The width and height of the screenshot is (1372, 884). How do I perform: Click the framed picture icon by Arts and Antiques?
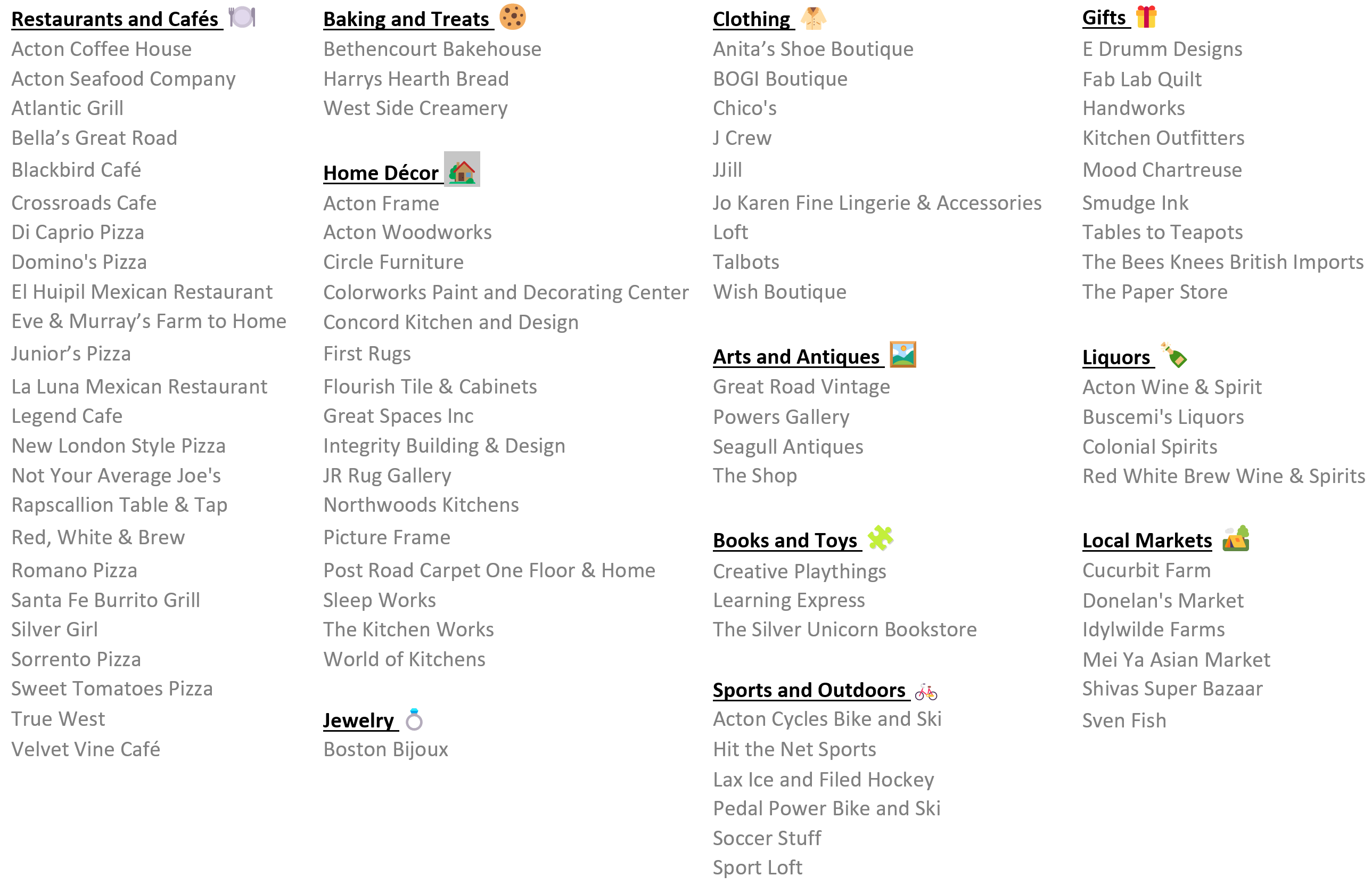[x=902, y=354]
